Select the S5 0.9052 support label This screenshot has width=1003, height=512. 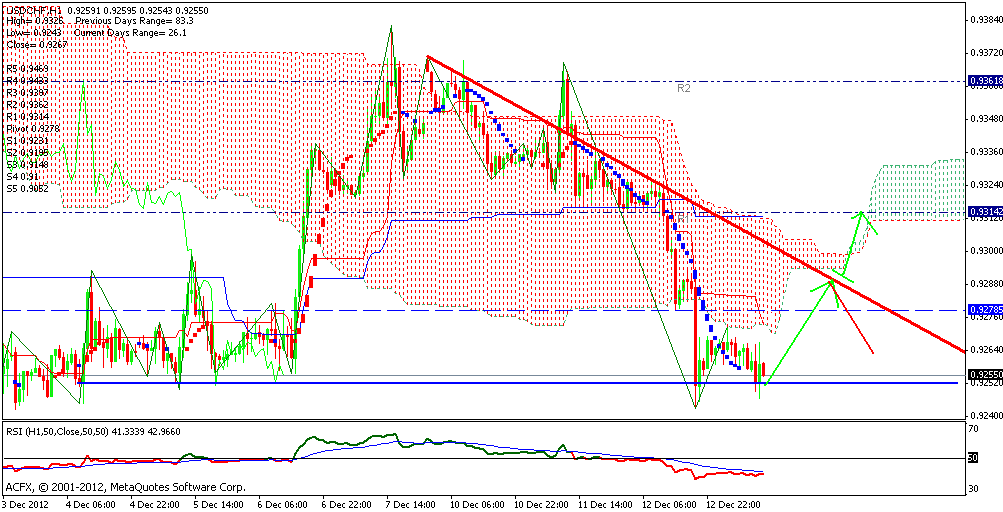point(30,188)
